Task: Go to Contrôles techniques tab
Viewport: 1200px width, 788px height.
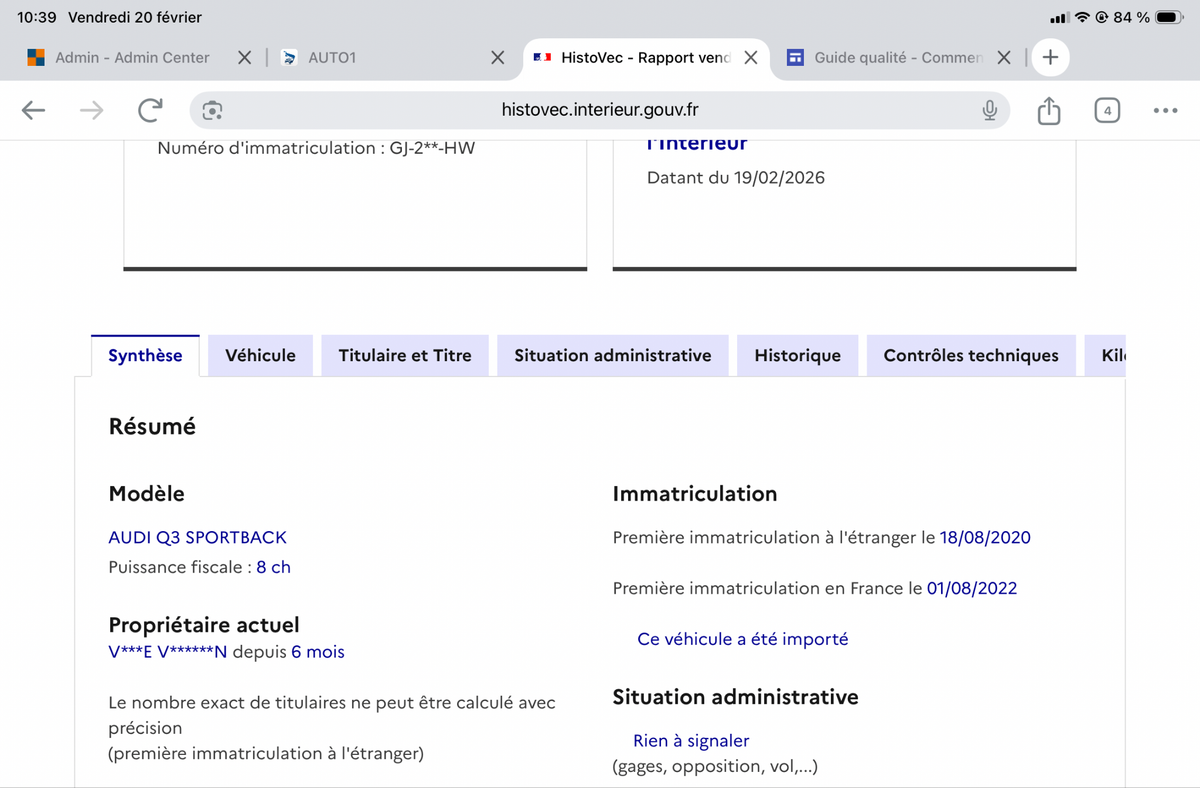Action: point(970,356)
